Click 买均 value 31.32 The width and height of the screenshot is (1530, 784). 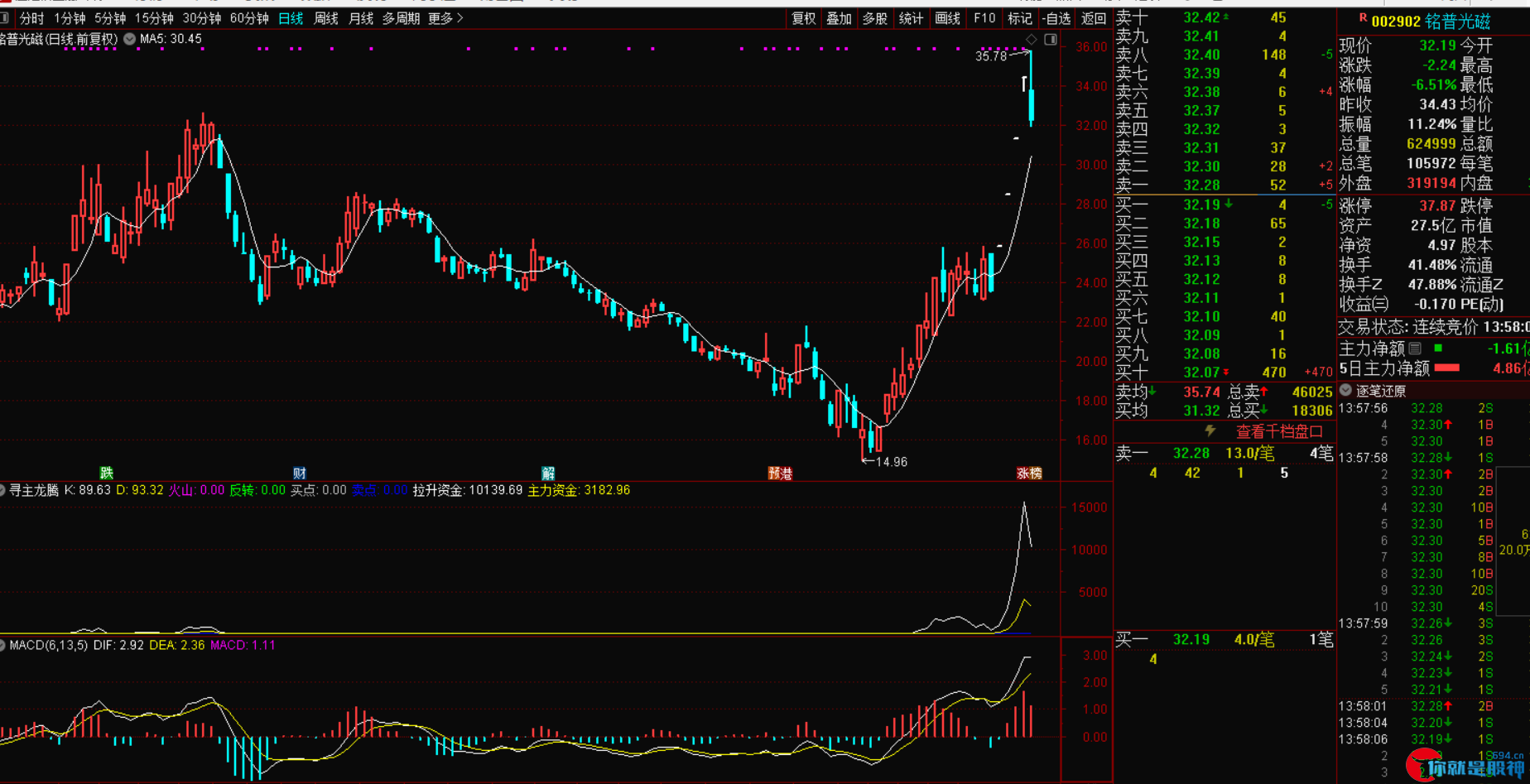[1200, 411]
